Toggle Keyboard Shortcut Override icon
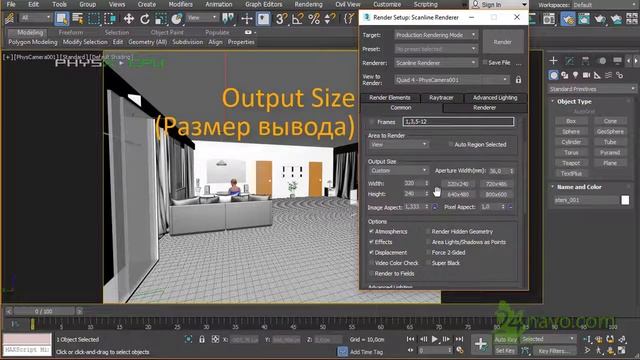640x360 pixels. pyautogui.click(x=263, y=18)
